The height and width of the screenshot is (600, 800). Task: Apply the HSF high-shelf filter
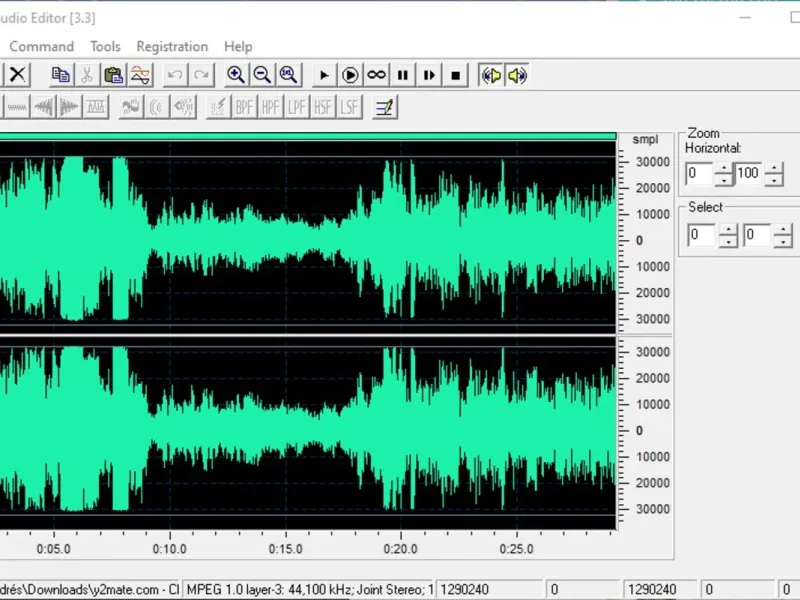pyautogui.click(x=322, y=107)
